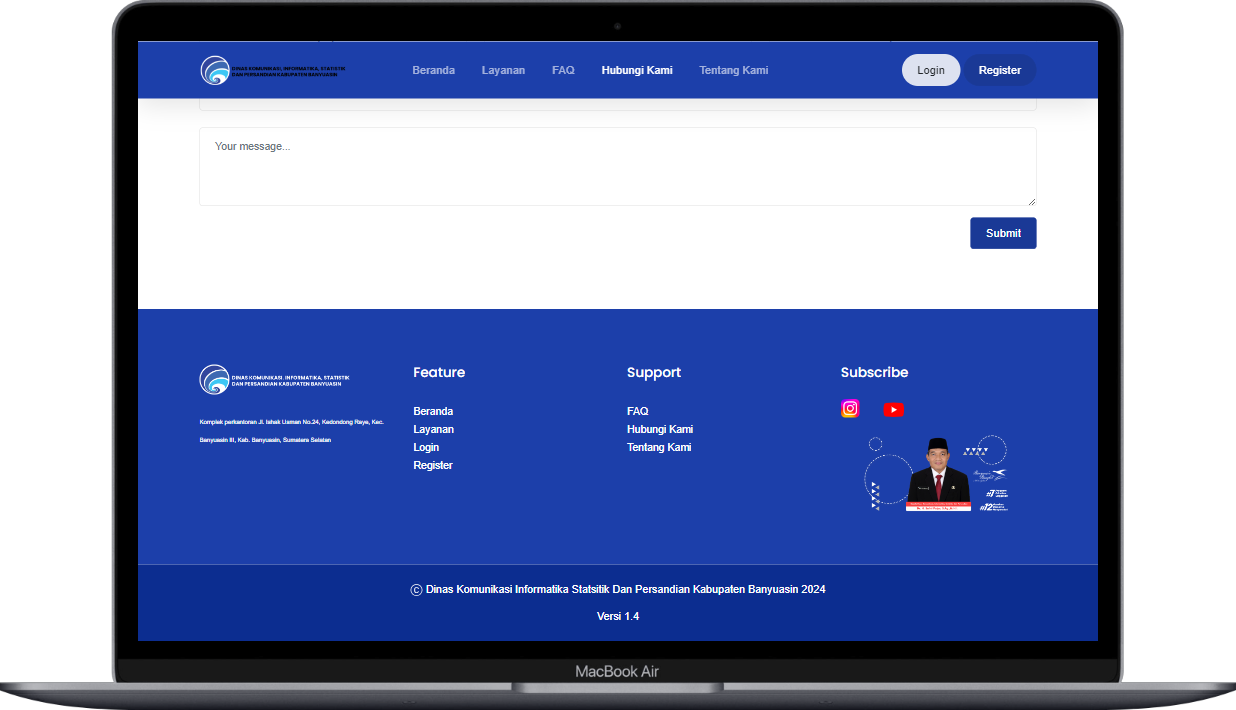Click the official's portrait image in footer
1236x710 pixels.
pos(937,474)
